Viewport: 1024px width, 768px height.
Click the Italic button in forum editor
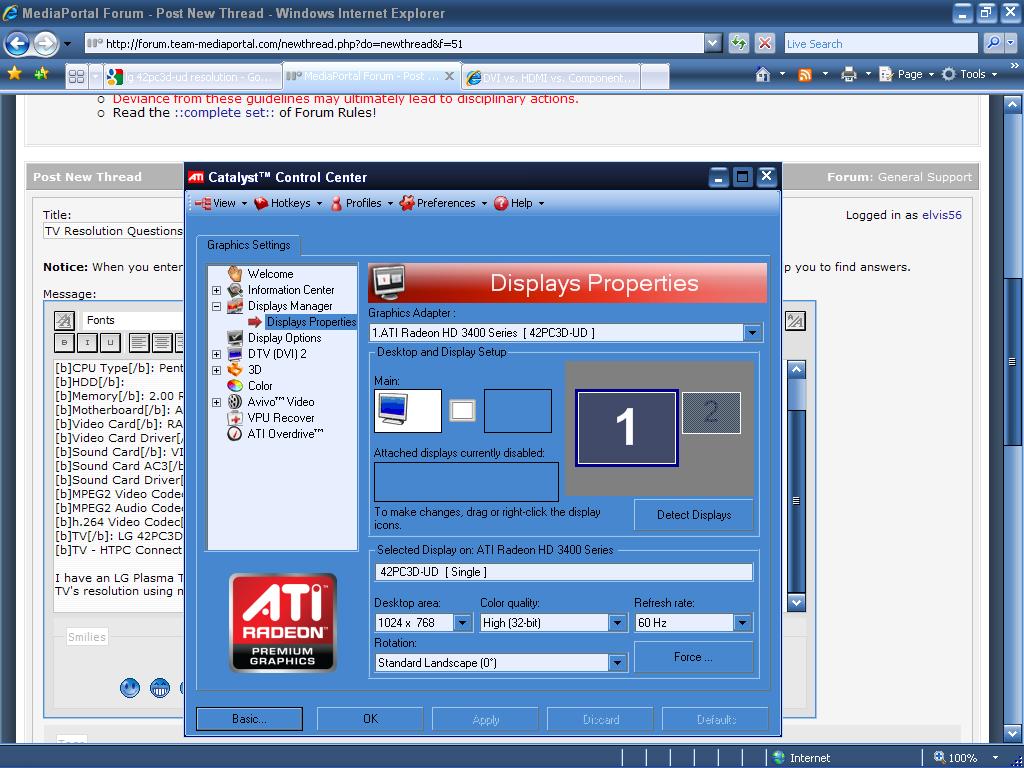click(87, 342)
